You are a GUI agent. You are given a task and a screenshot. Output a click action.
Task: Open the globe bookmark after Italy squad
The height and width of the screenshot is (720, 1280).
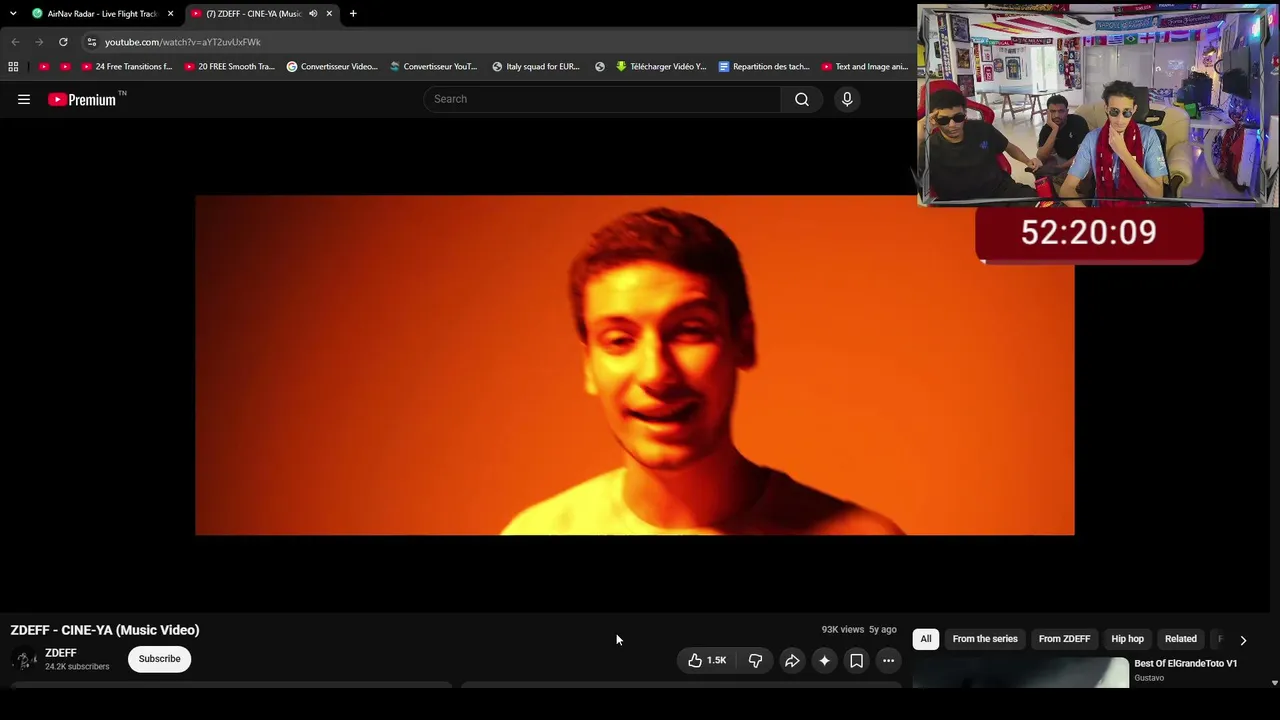[600, 67]
